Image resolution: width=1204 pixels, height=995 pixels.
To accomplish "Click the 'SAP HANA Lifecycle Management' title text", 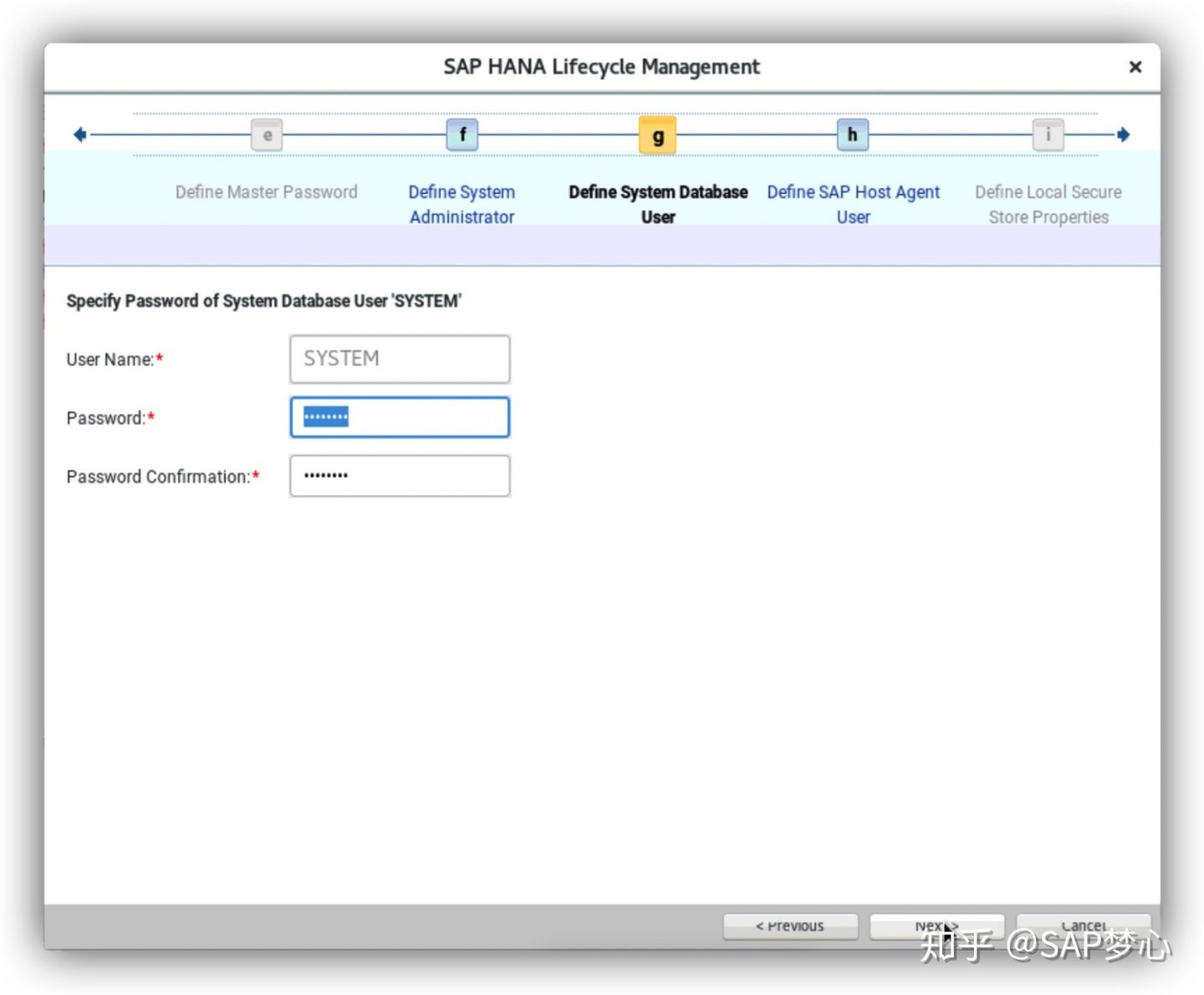I will point(601,67).
